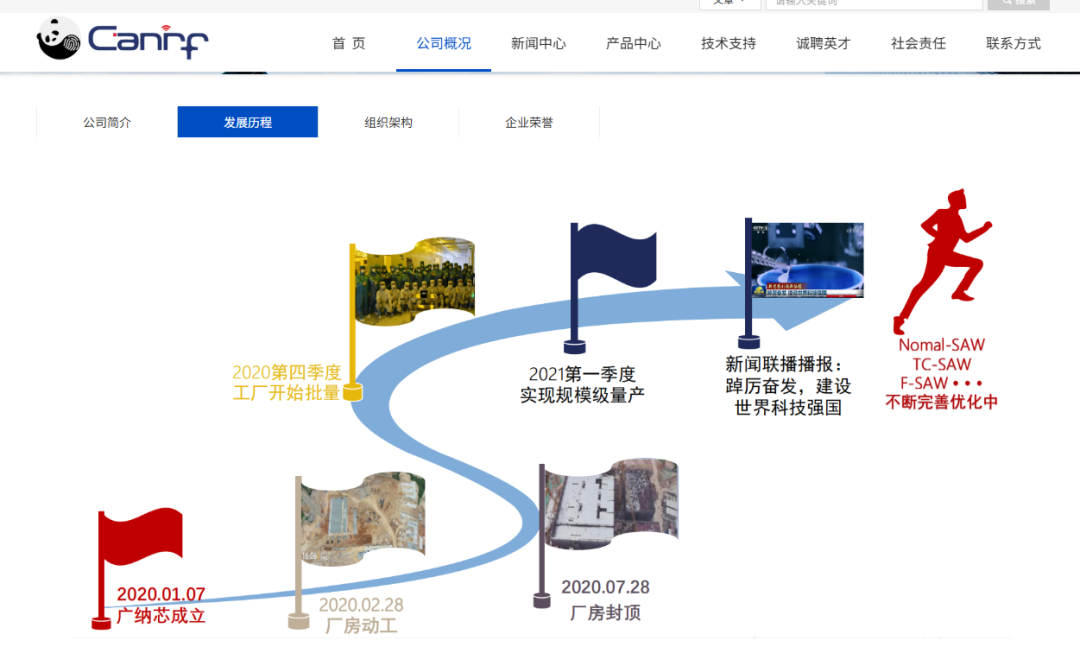The width and height of the screenshot is (1080, 647).
Task: Go to 新闻中心 section
Action: tap(539, 43)
